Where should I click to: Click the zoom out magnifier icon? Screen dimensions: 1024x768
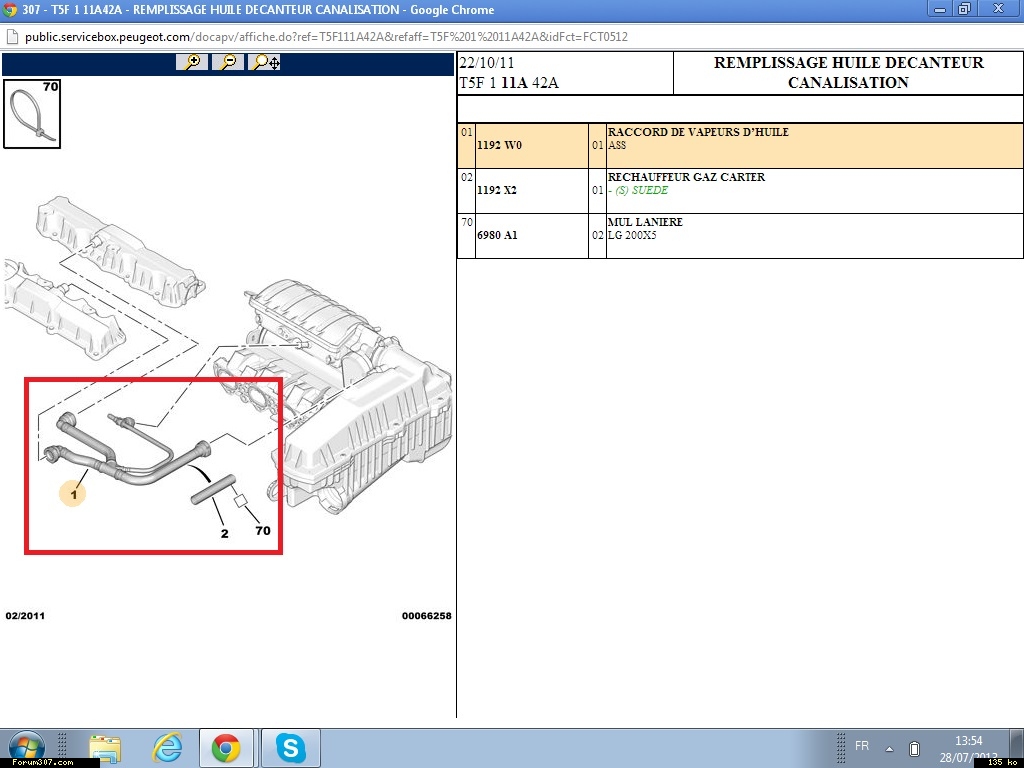pyautogui.click(x=229, y=62)
